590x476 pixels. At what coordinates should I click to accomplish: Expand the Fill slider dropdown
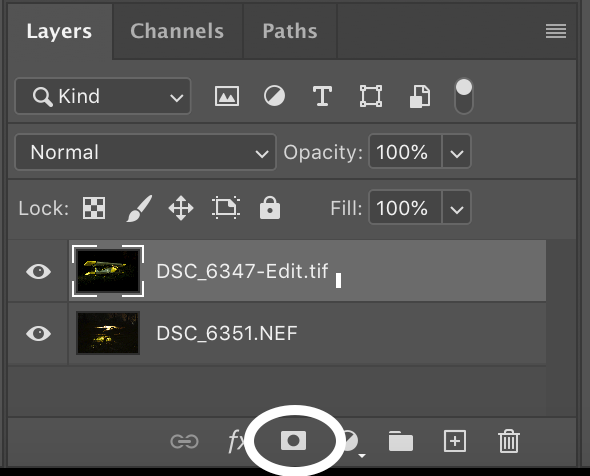pos(456,208)
